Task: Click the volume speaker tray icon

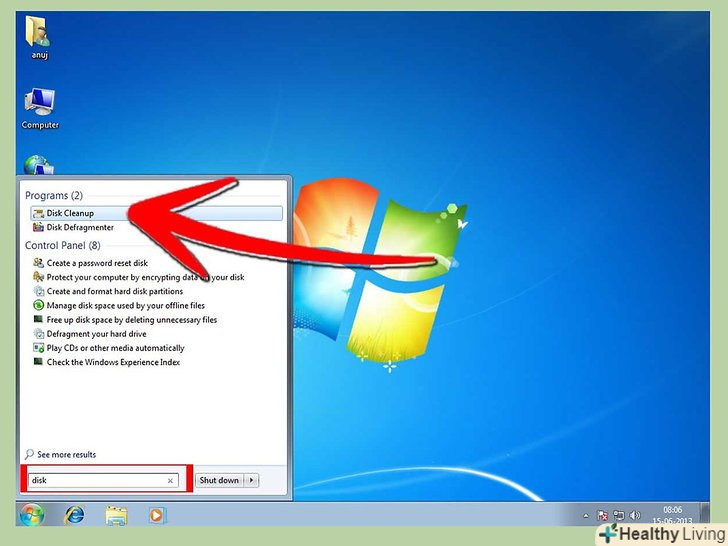Action: [635, 515]
